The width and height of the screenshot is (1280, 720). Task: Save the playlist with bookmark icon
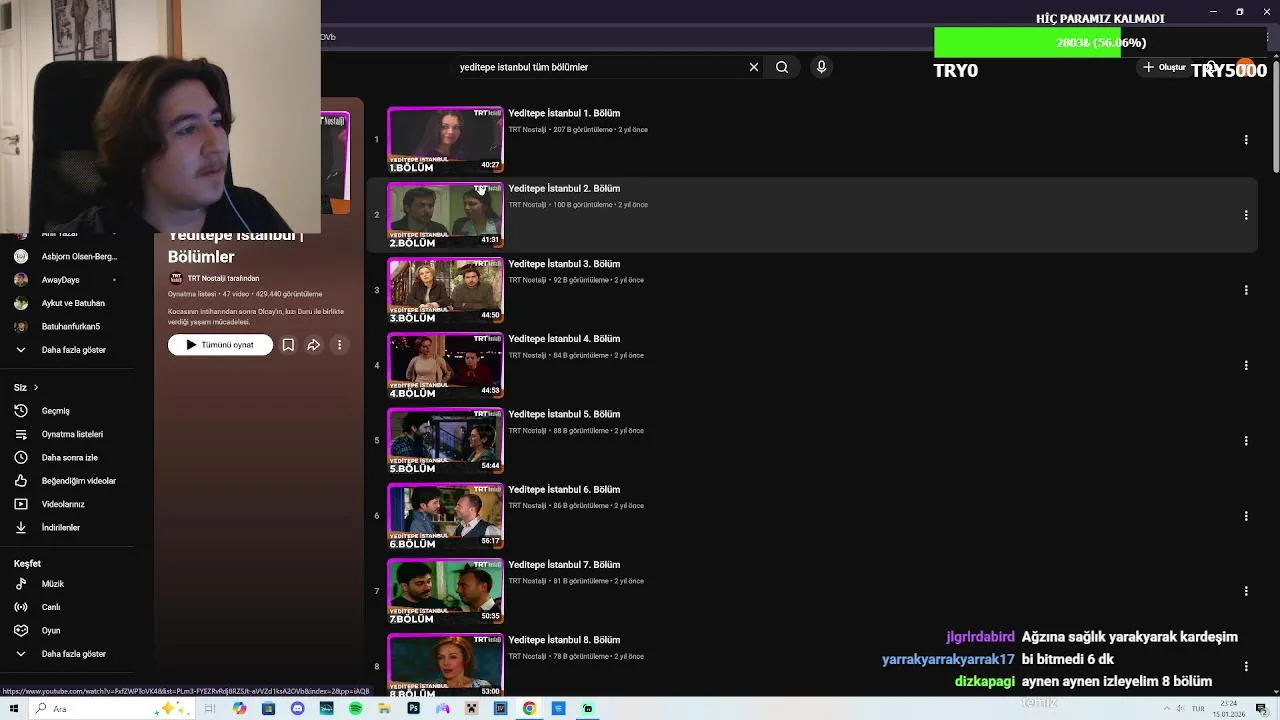288,345
